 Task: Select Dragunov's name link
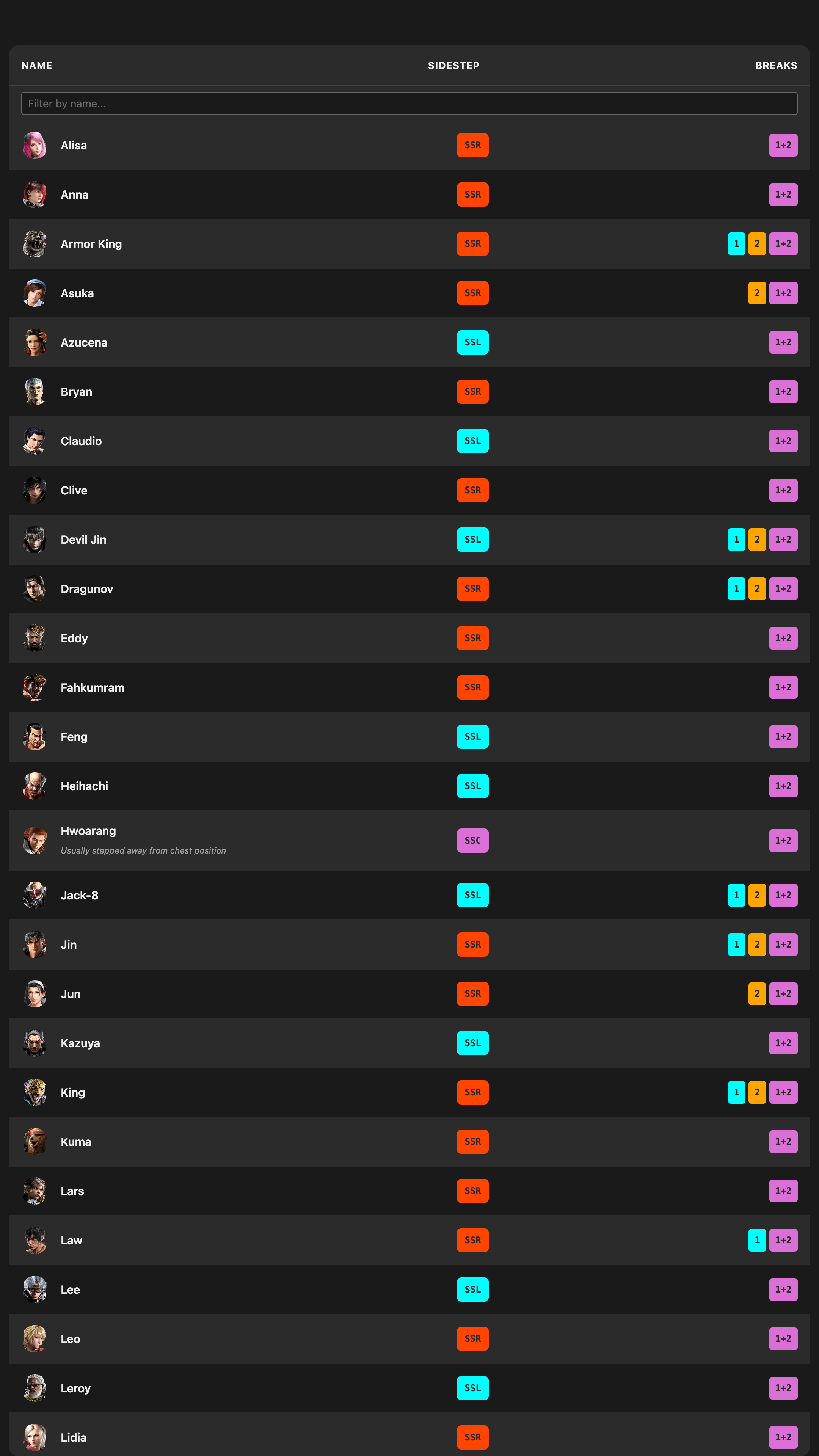tap(87, 589)
